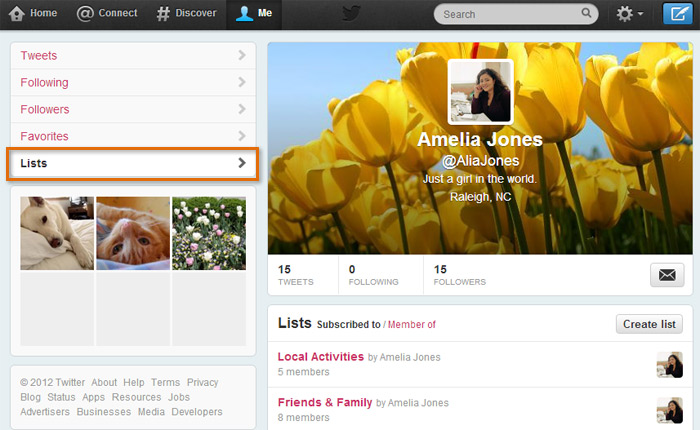Open the Businesses footer link
Image resolution: width=700 pixels, height=430 pixels.
(104, 412)
